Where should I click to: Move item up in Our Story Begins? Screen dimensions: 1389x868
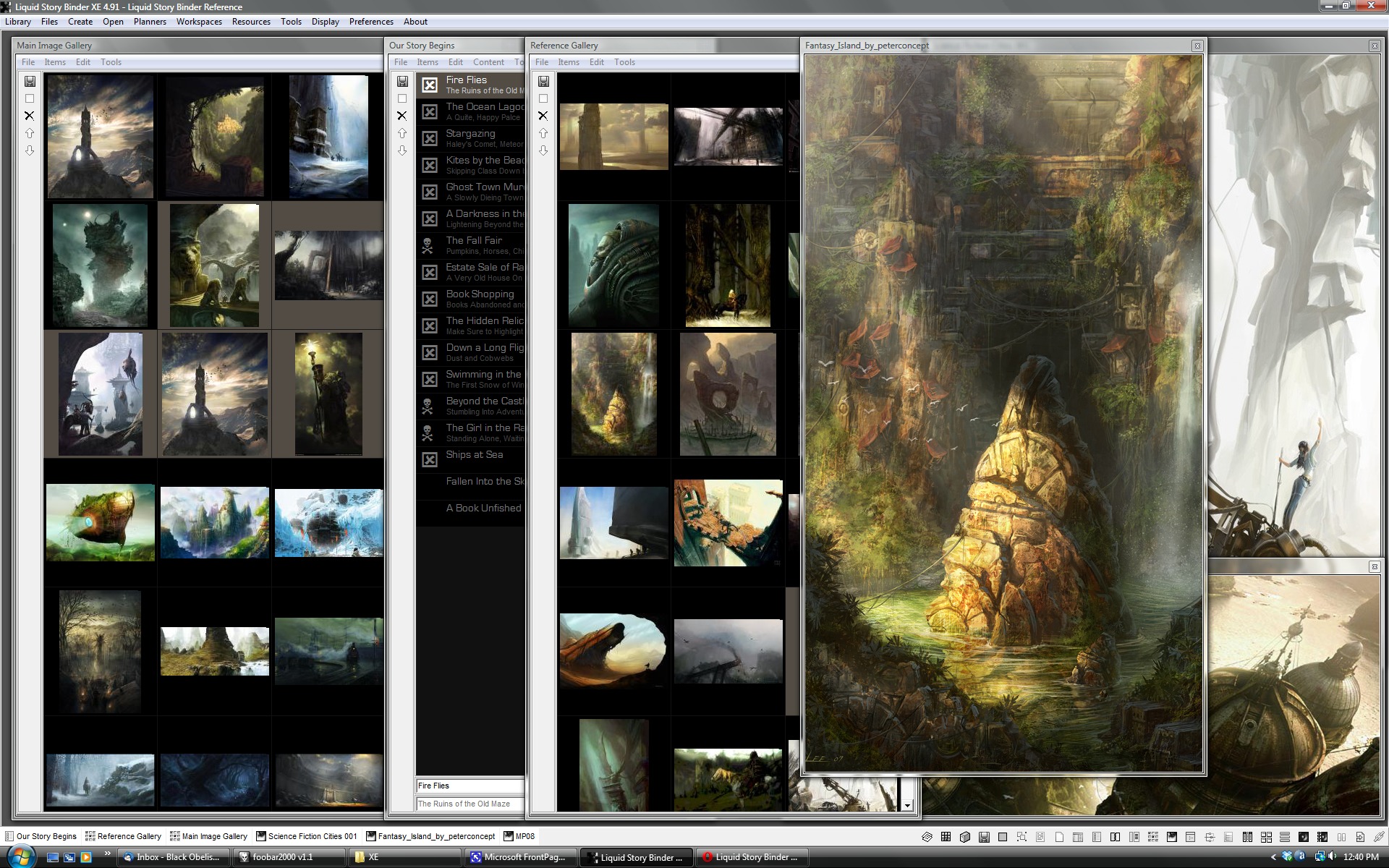(402, 133)
